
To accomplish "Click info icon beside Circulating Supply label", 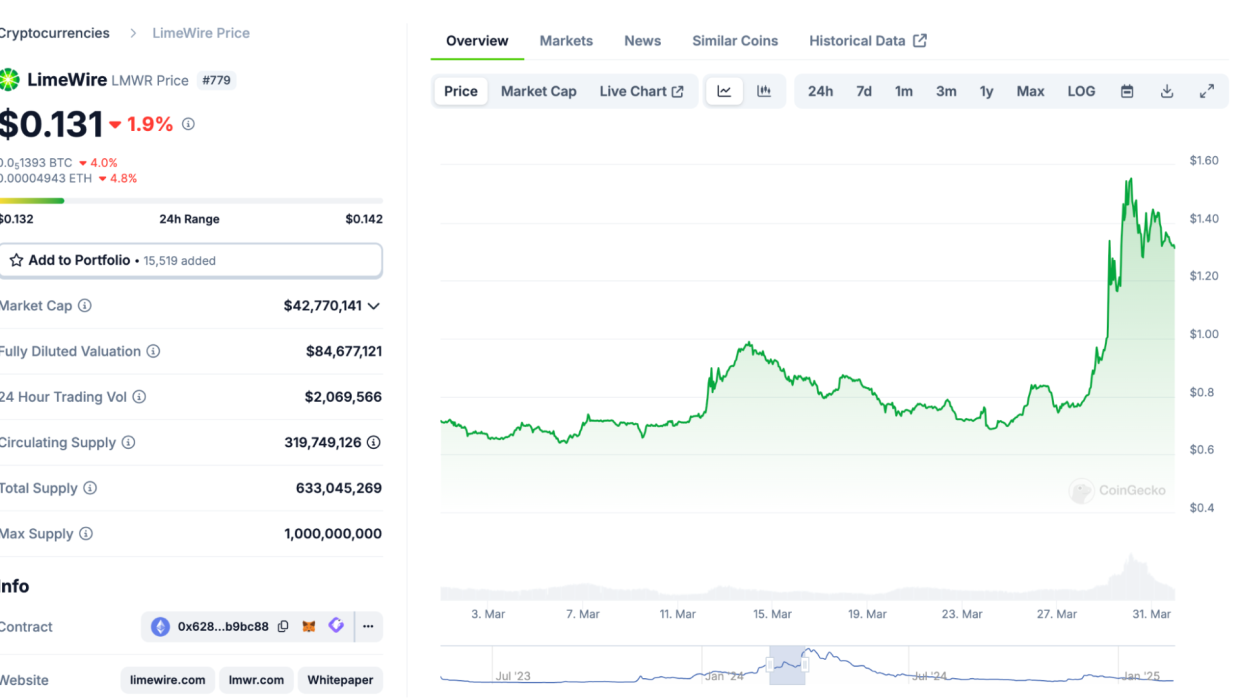I will [x=128, y=442].
